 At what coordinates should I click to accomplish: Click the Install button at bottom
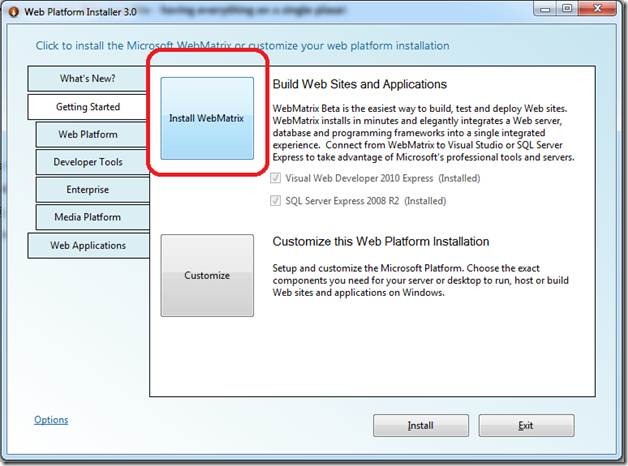point(421,425)
